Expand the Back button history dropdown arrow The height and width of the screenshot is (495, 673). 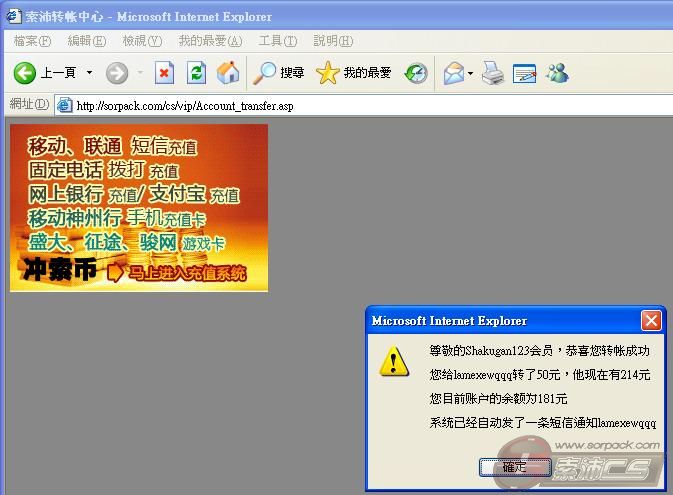click(89, 73)
